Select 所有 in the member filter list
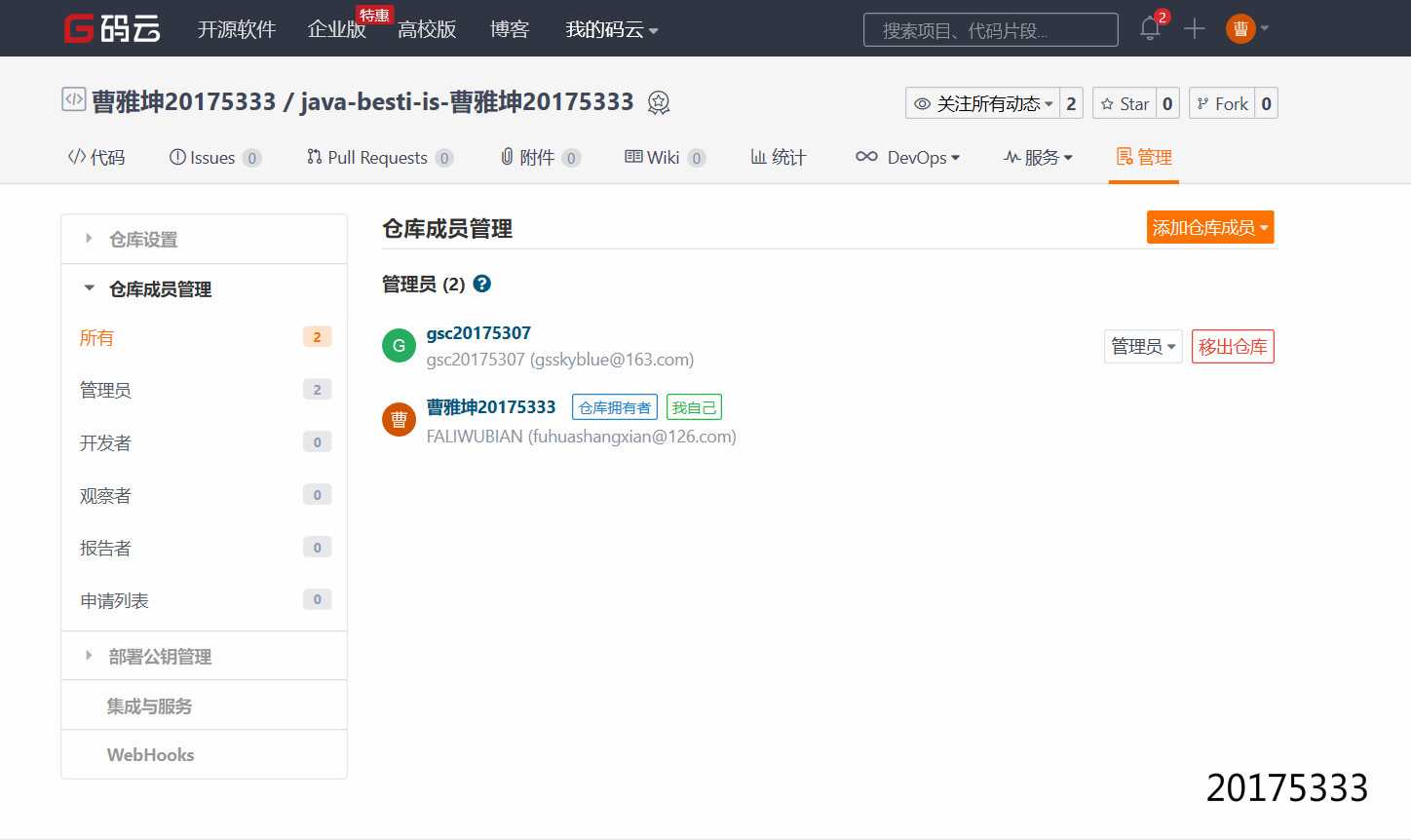This screenshot has height=840, width=1411. point(205,337)
